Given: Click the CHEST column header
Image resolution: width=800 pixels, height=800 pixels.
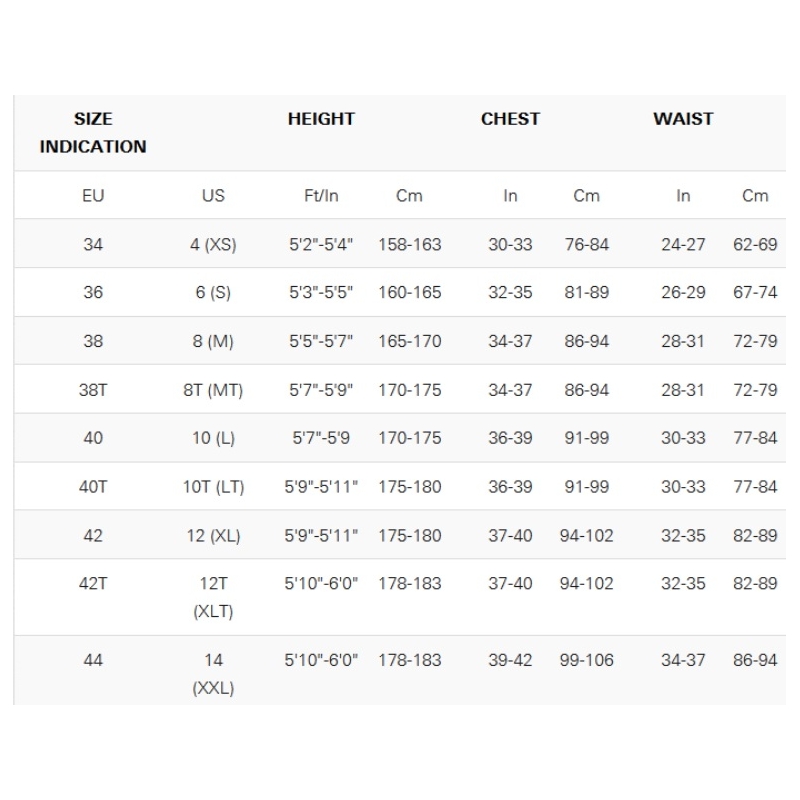Looking at the screenshot, I should tap(510, 119).
